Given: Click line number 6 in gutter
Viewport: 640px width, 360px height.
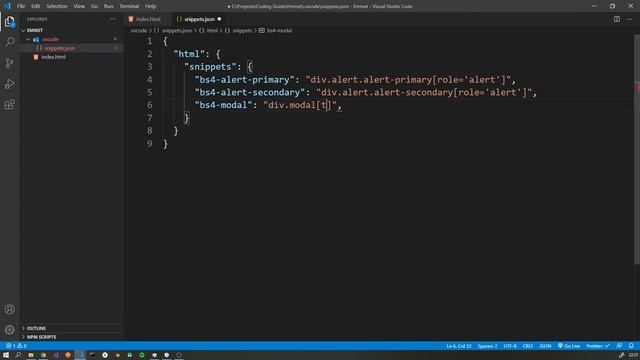Looking at the screenshot, I should pos(149,105).
